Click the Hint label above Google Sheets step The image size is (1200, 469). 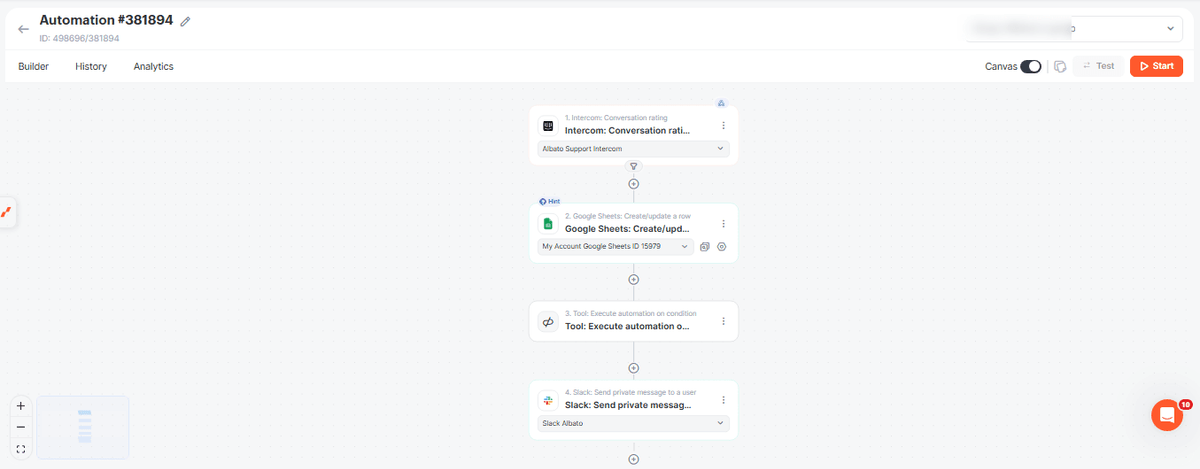click(550, 201)
